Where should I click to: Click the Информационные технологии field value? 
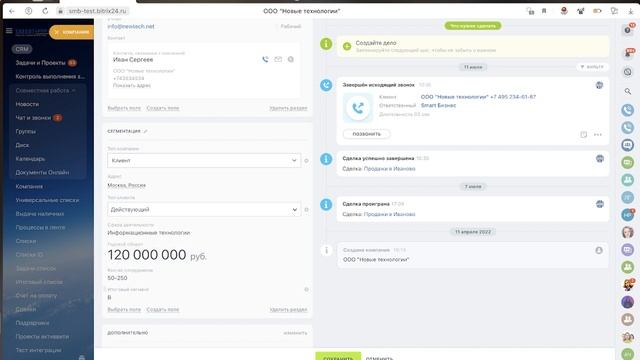click(149, 233)
